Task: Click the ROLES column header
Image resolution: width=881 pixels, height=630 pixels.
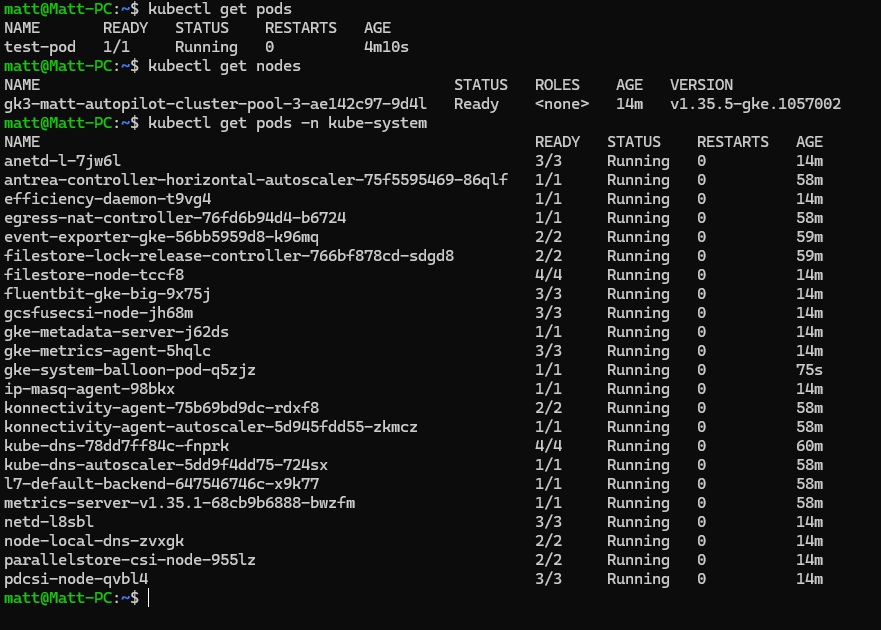Action: pyautogui.click(x=557, y=85)
